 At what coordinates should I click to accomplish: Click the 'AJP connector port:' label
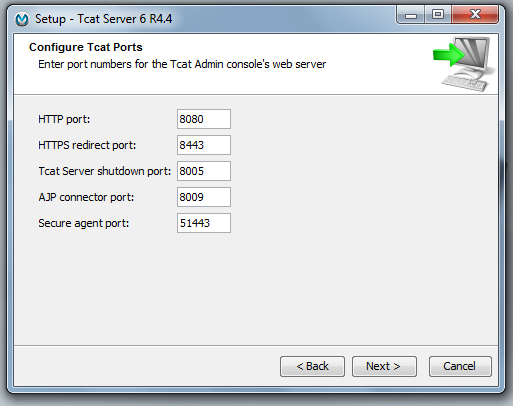tap(86, 197)
